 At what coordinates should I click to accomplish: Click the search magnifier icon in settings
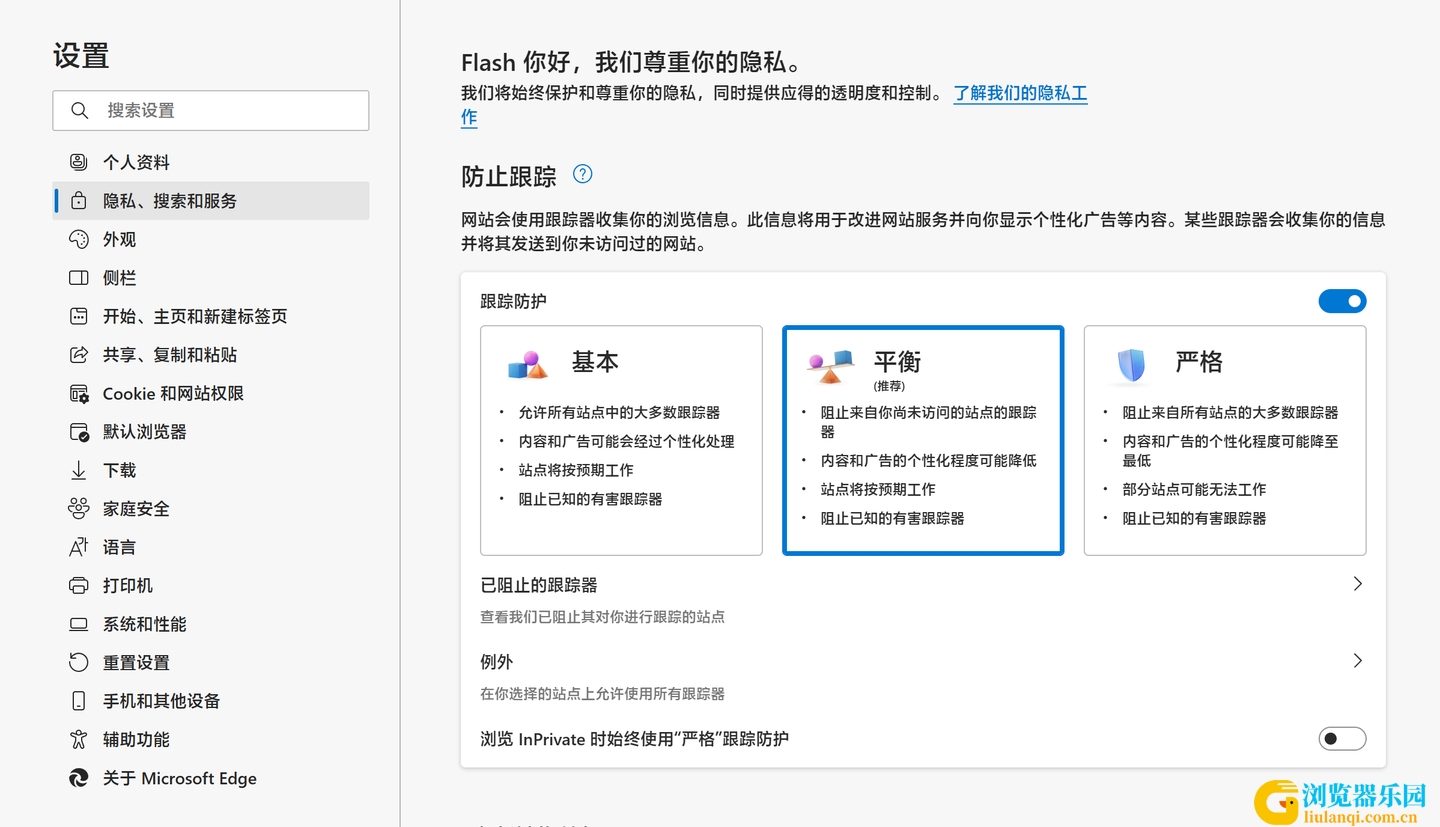[x=80, y=110]
